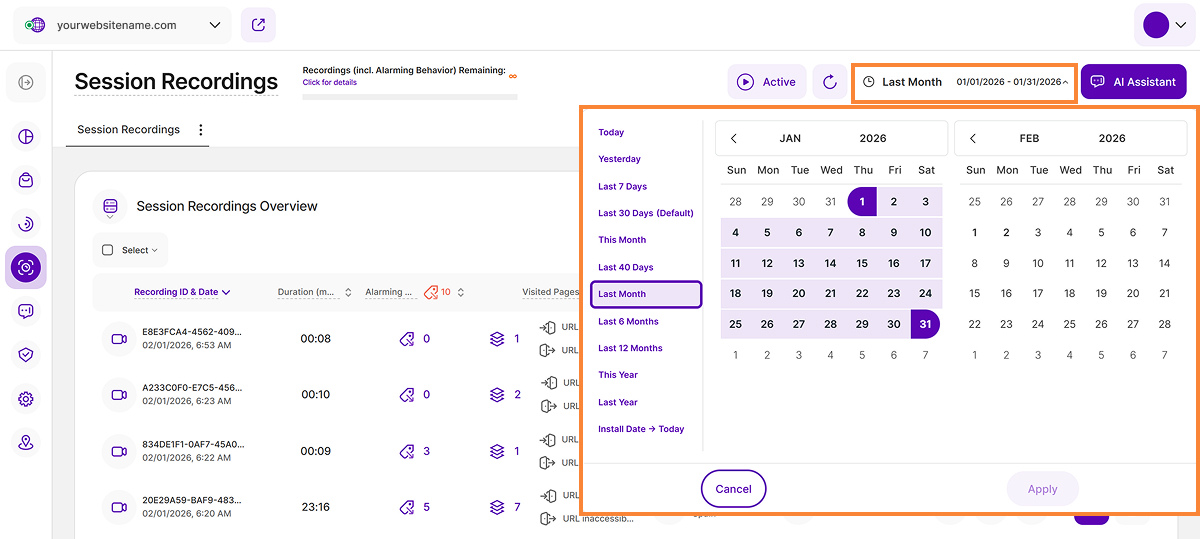Viewport: 1200px width, 539px height.
Task: Toggle the Active recording status button
Action: 767,82
